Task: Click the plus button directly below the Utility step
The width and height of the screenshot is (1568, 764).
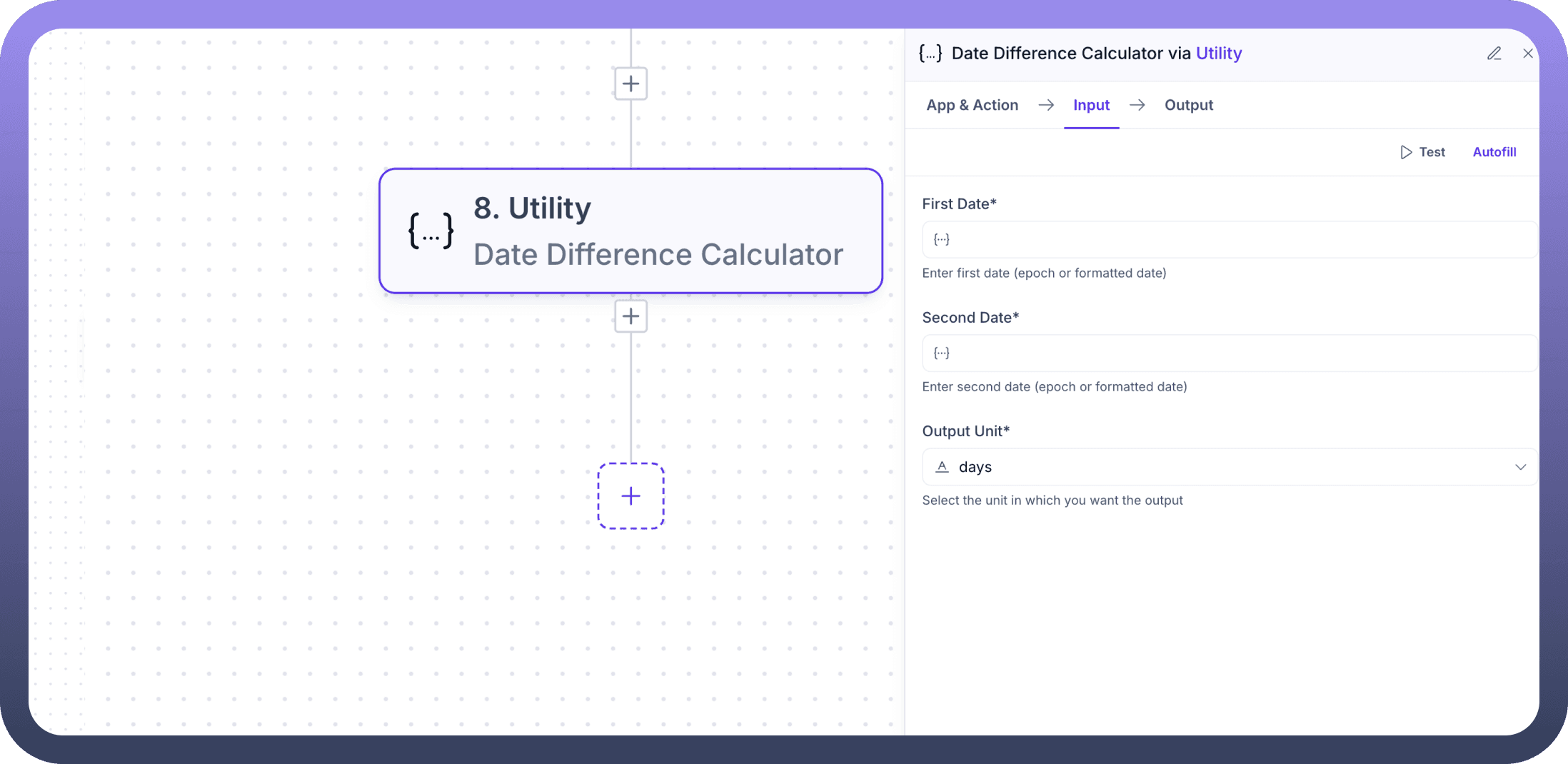Action: [630, 316]
